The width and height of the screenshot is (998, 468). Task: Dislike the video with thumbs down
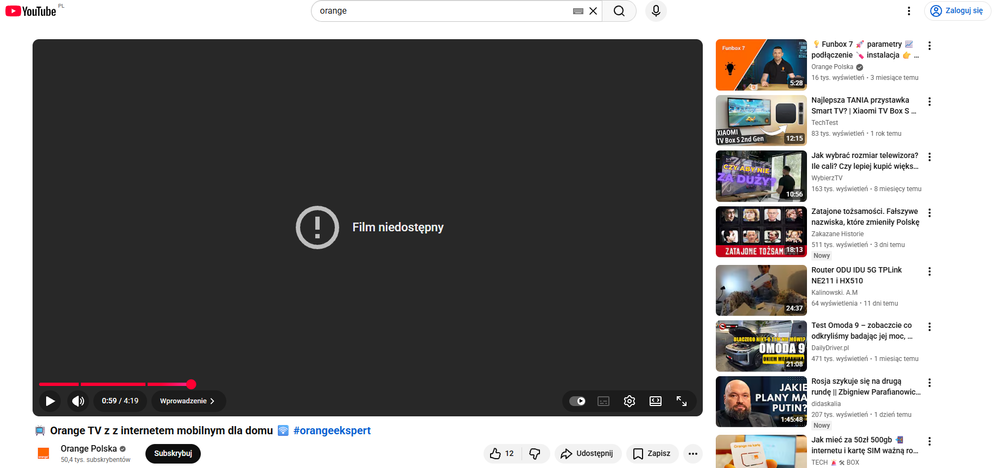click(x=535, y=453)
